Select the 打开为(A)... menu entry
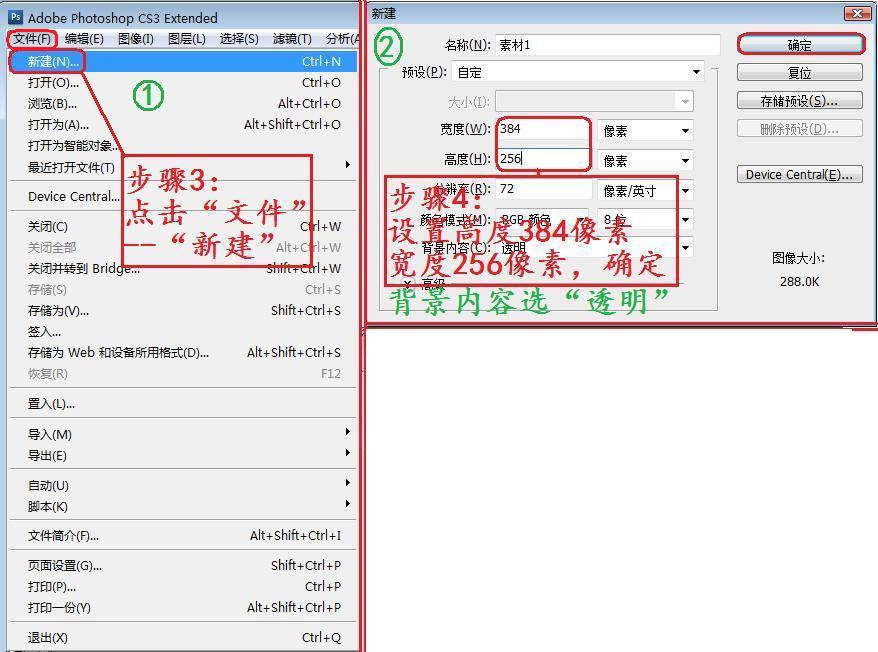This screenshot has height=652, width=878. click(183, 124)
